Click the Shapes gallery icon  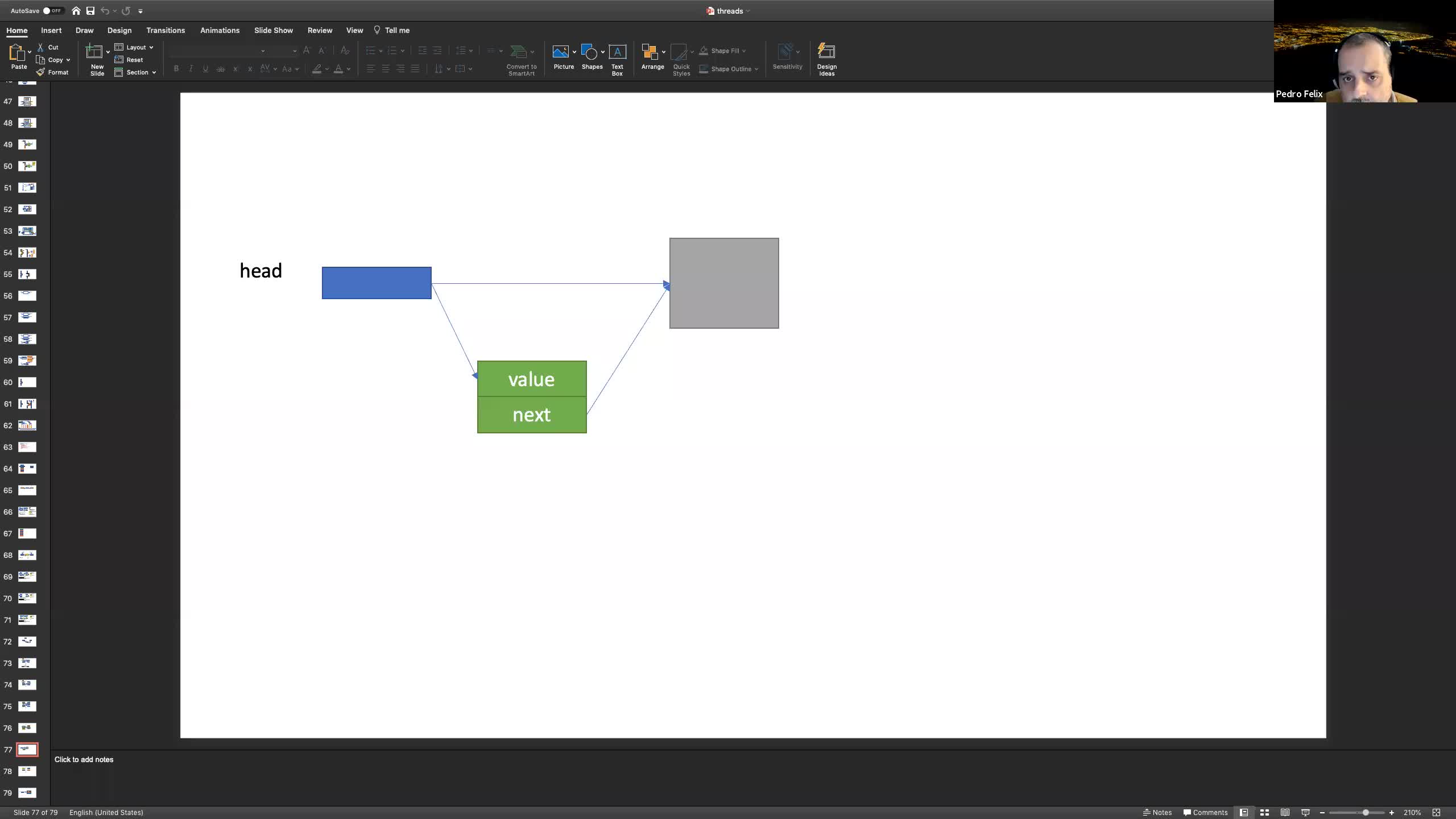pos(590,52)
